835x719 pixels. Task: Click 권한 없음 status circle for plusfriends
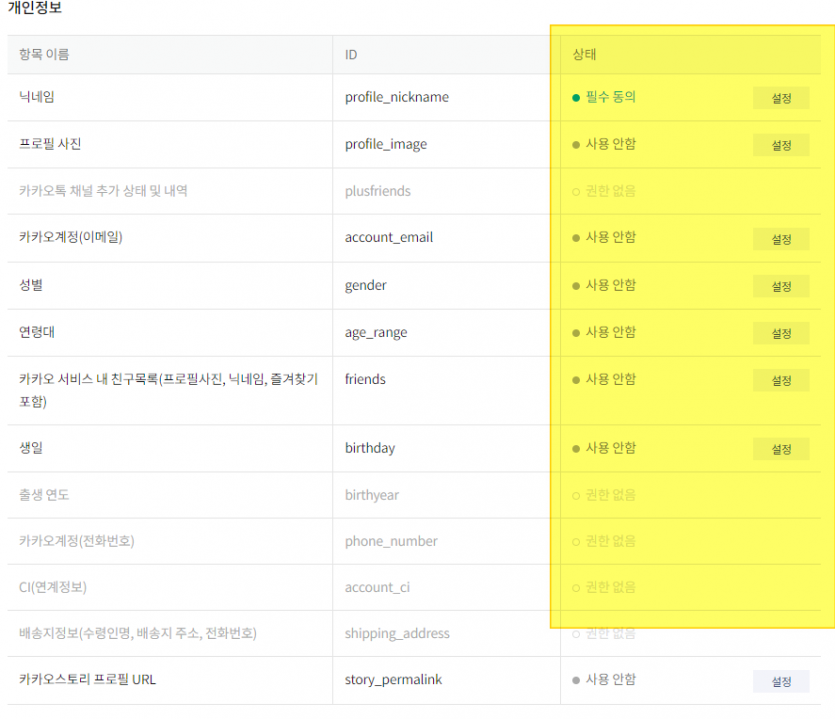(576, 191)
